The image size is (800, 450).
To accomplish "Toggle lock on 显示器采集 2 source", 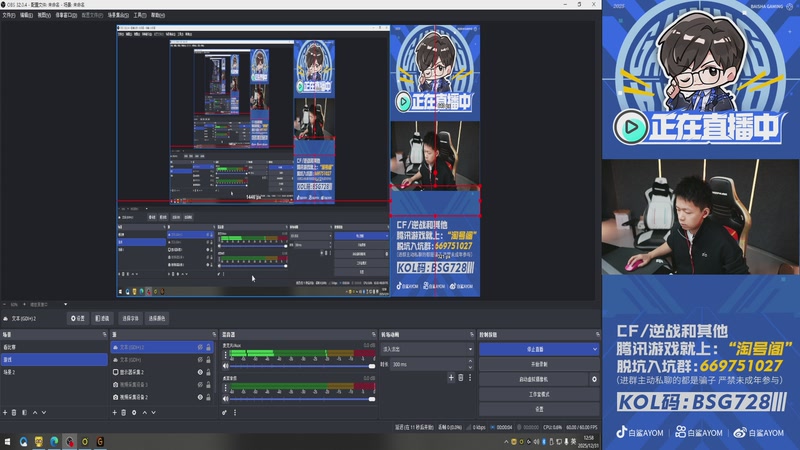I will coord(208,372).
